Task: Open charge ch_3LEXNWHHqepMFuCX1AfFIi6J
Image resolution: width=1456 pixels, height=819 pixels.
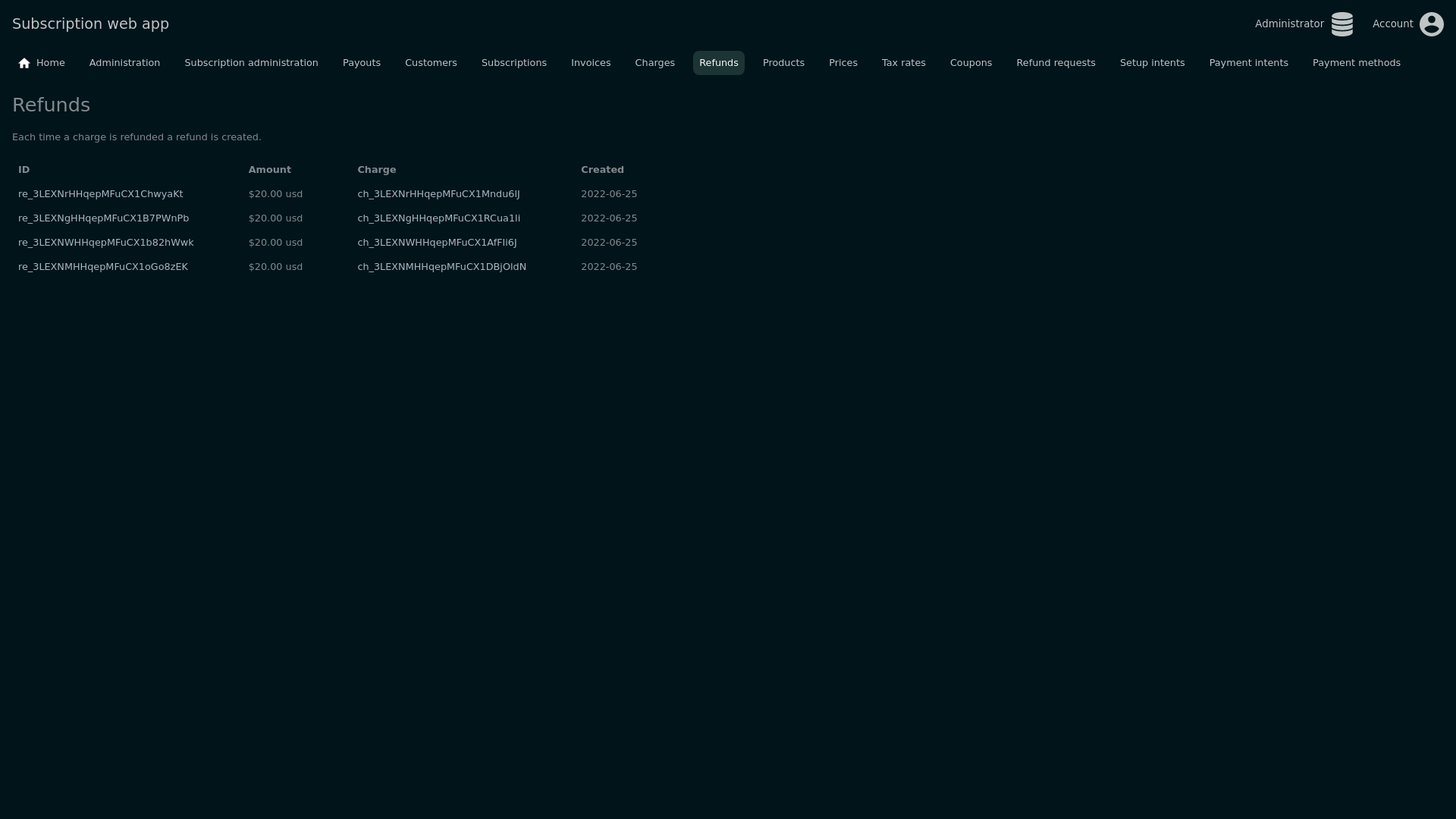Action: tap(437, 243)
